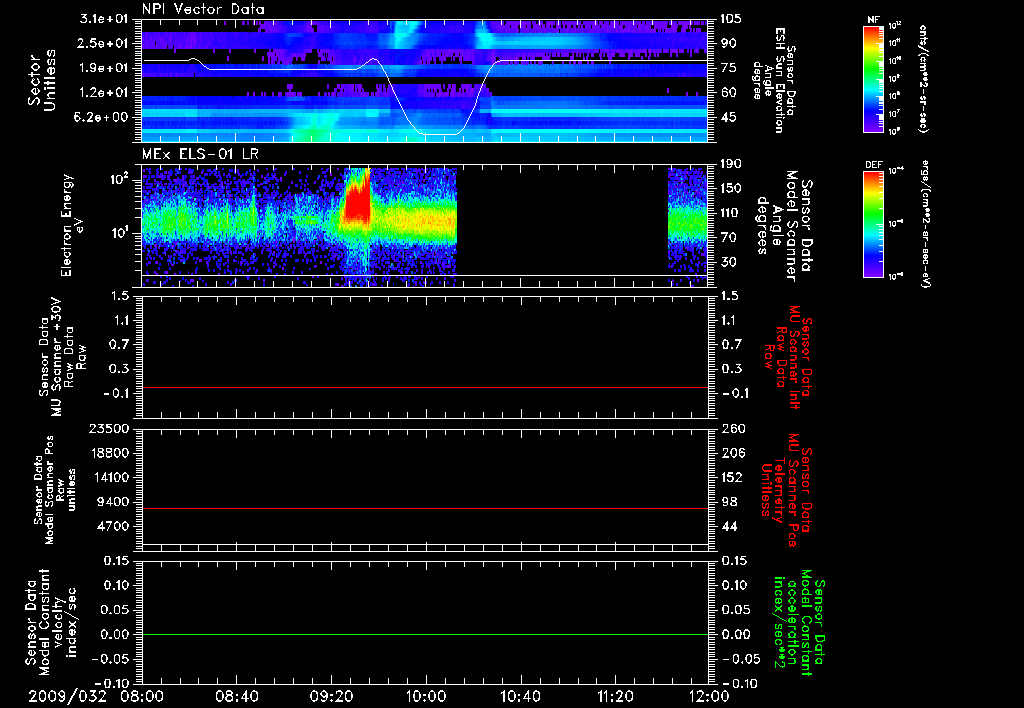Click the 'cnts/(cm**2-sr-sec)' units label
The image size is (1024, 708).
[923, 79]
